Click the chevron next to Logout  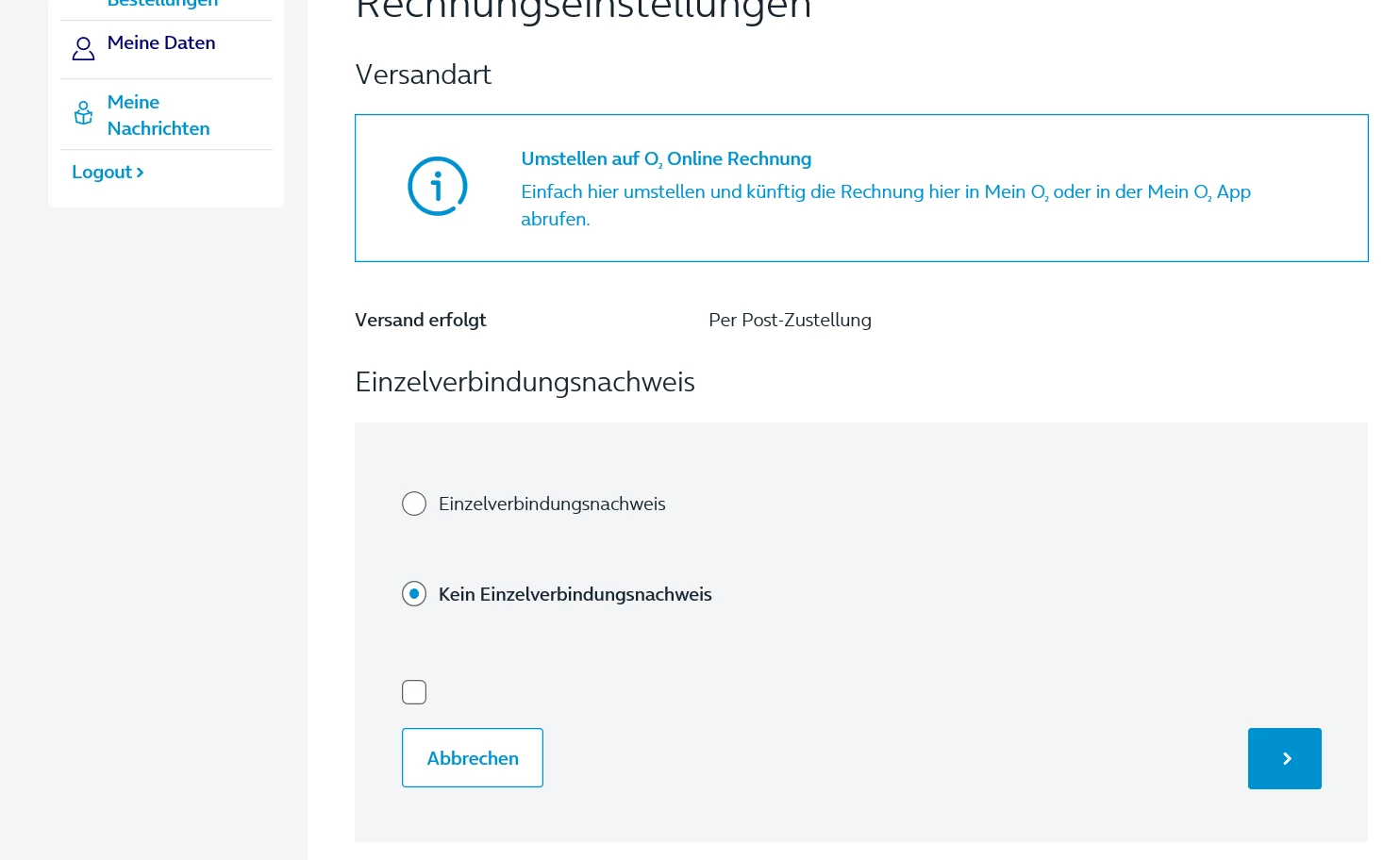coord(141,173)
